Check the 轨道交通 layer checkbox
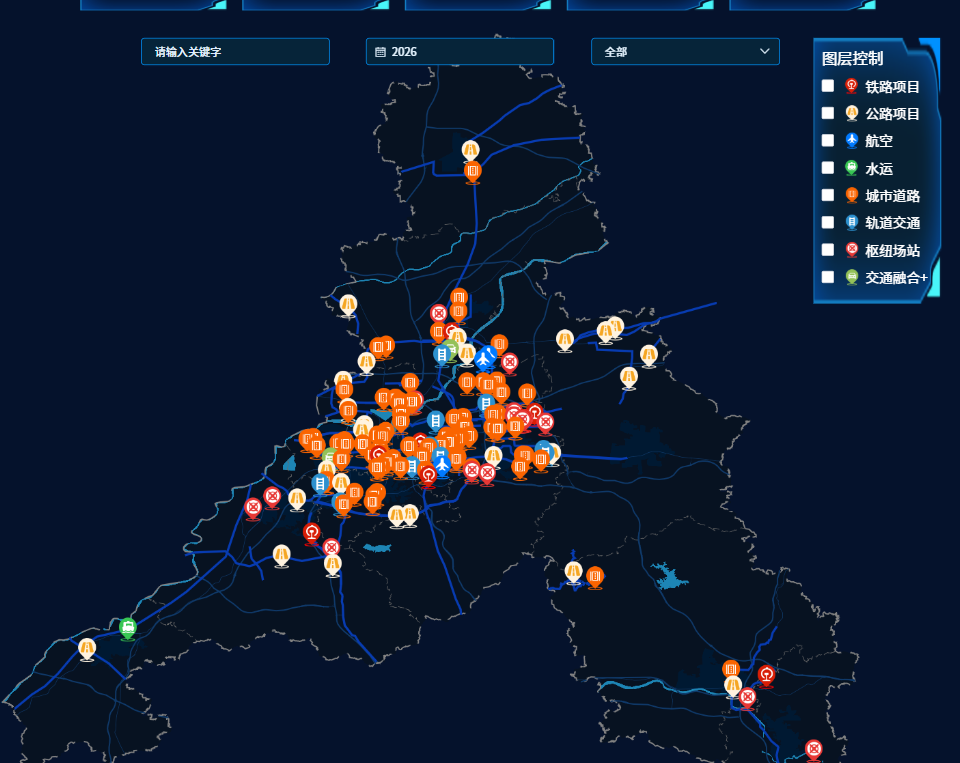This screenshot has width=960, height=763. click(x=828, y=222)
